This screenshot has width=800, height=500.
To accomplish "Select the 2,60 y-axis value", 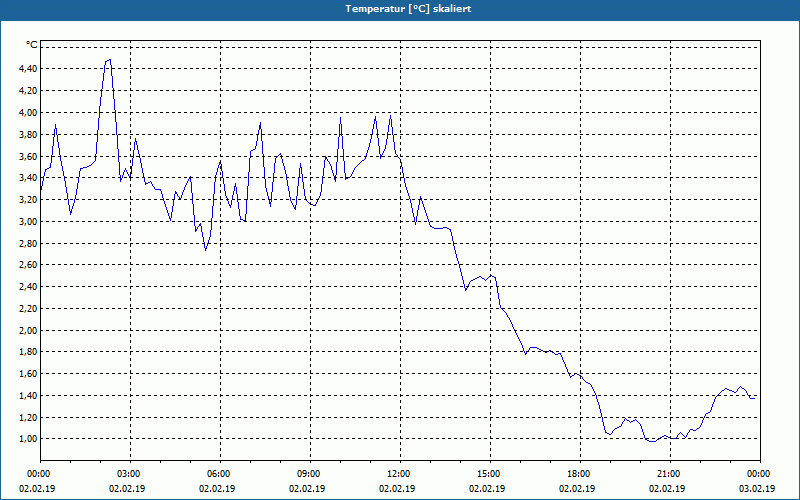I will (x=28, y=264).
